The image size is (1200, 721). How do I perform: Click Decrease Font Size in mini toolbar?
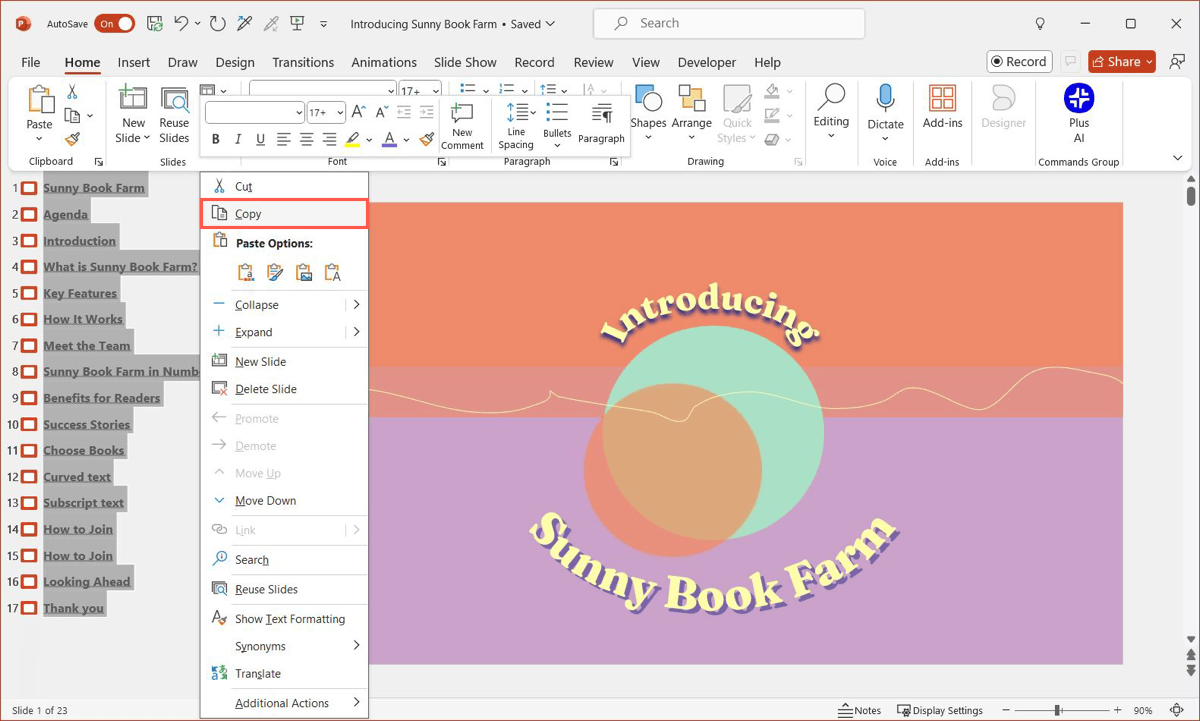(x=381, y=112)
